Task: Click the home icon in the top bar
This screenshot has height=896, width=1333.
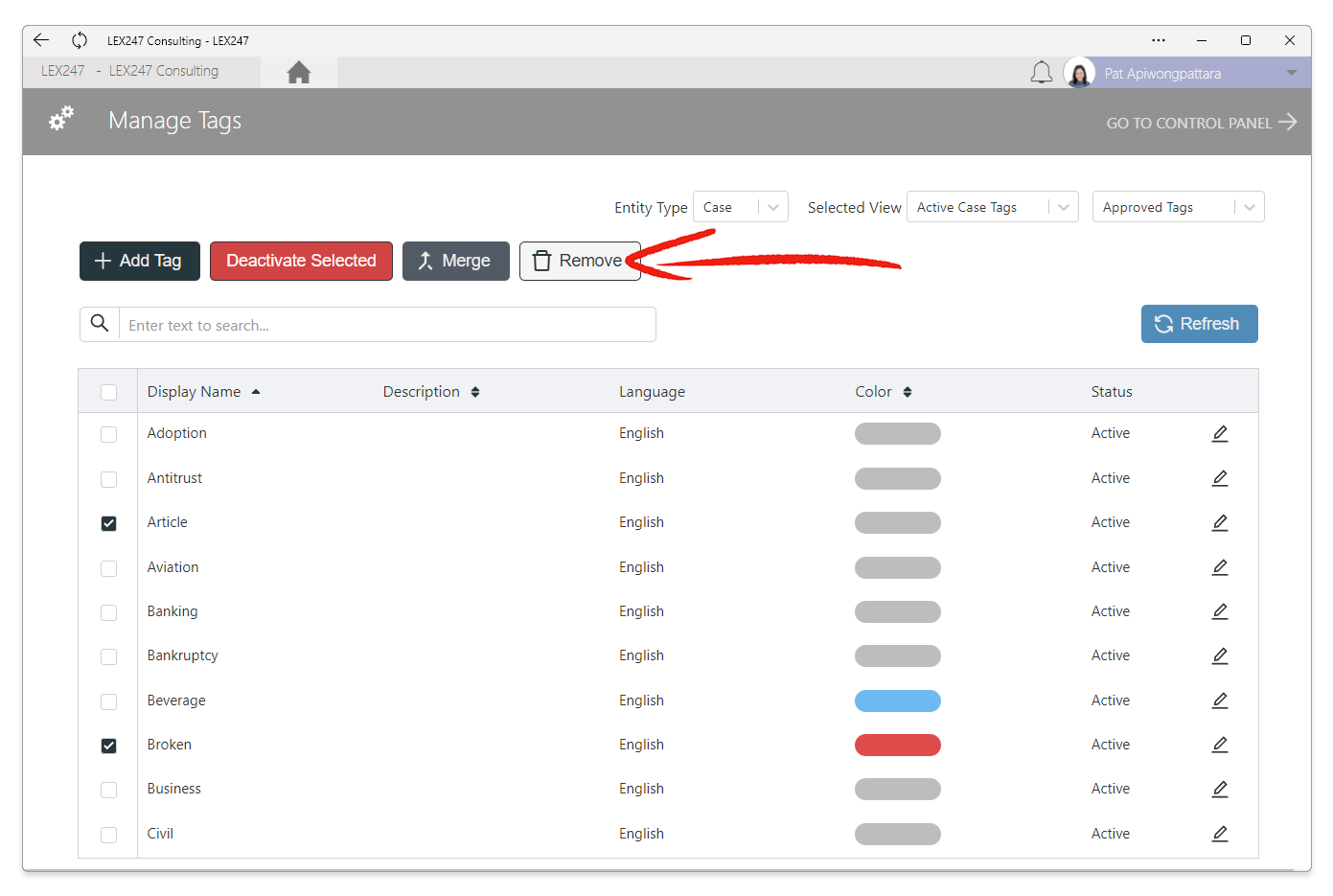Action: [x=298, y=71]
